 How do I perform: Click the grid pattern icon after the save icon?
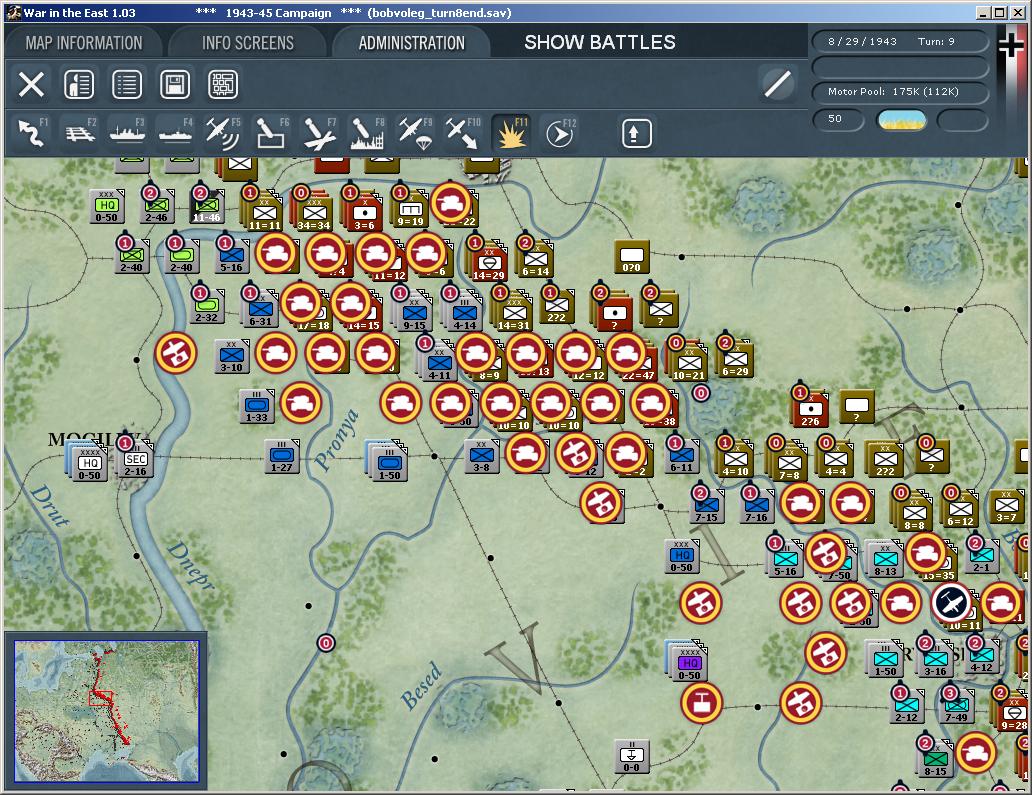(x=223, y=84)
